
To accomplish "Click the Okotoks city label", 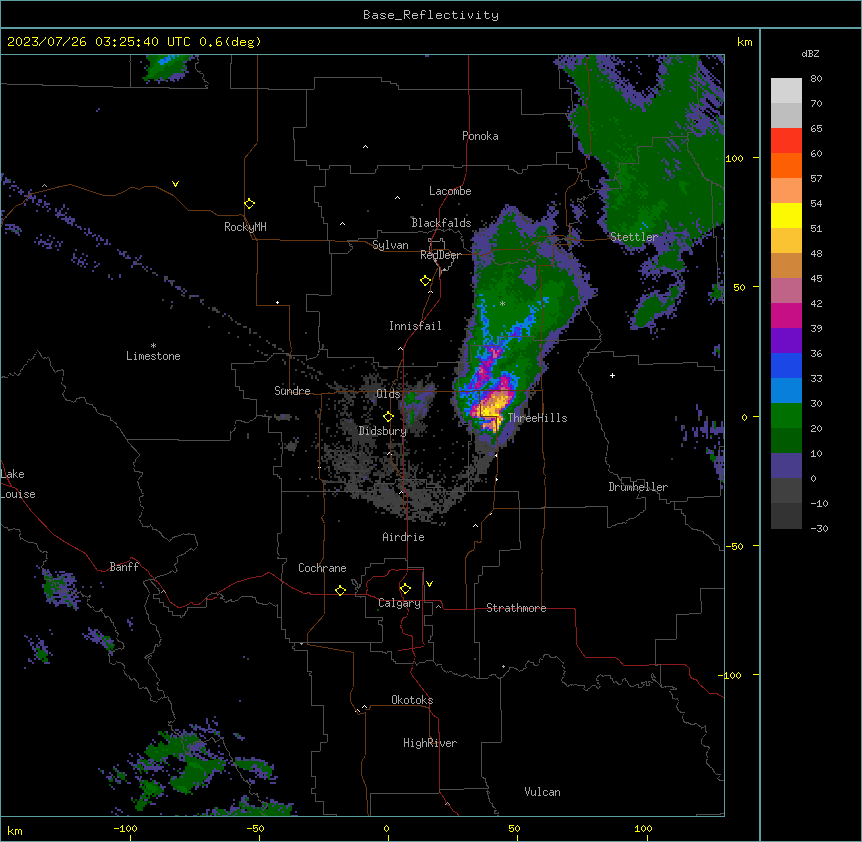I will pyautogui.click(x=412, y=700).
